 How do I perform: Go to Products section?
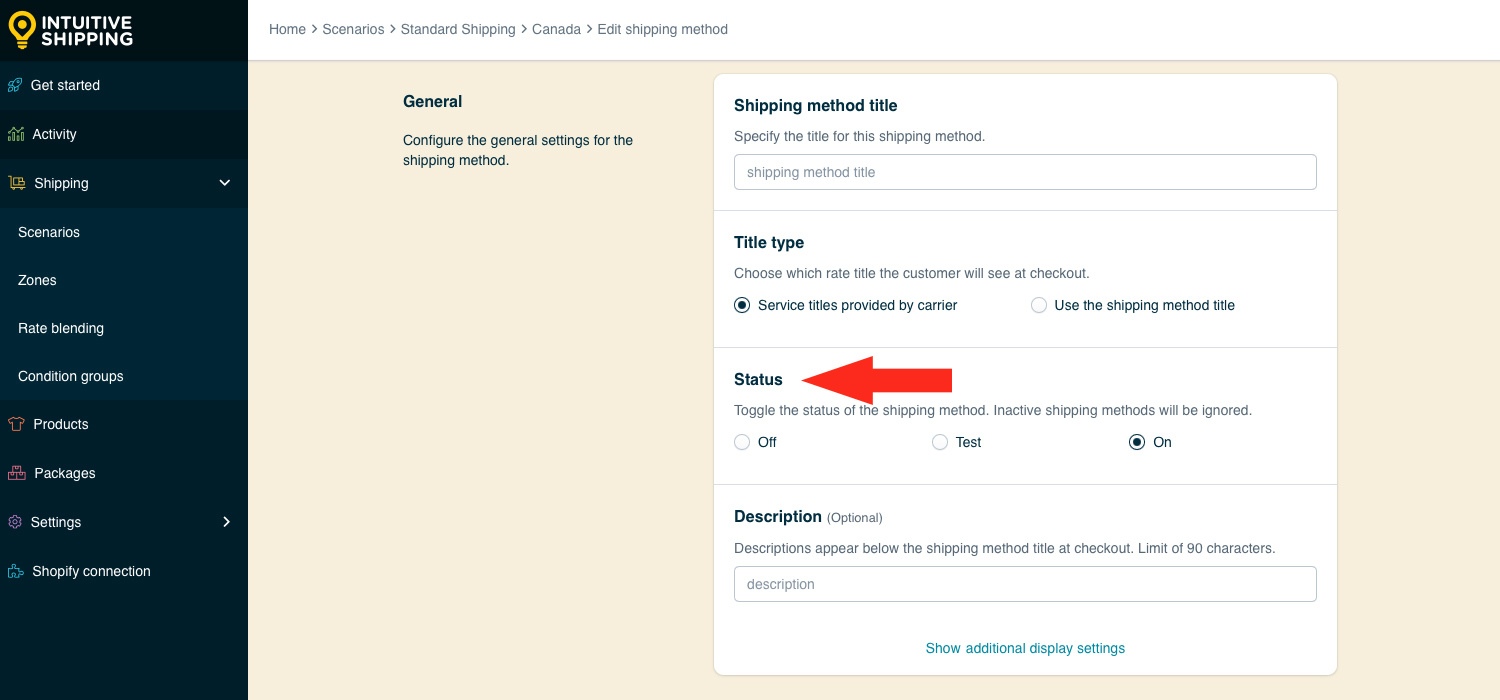pyautogui.click(x=124, y=424)
